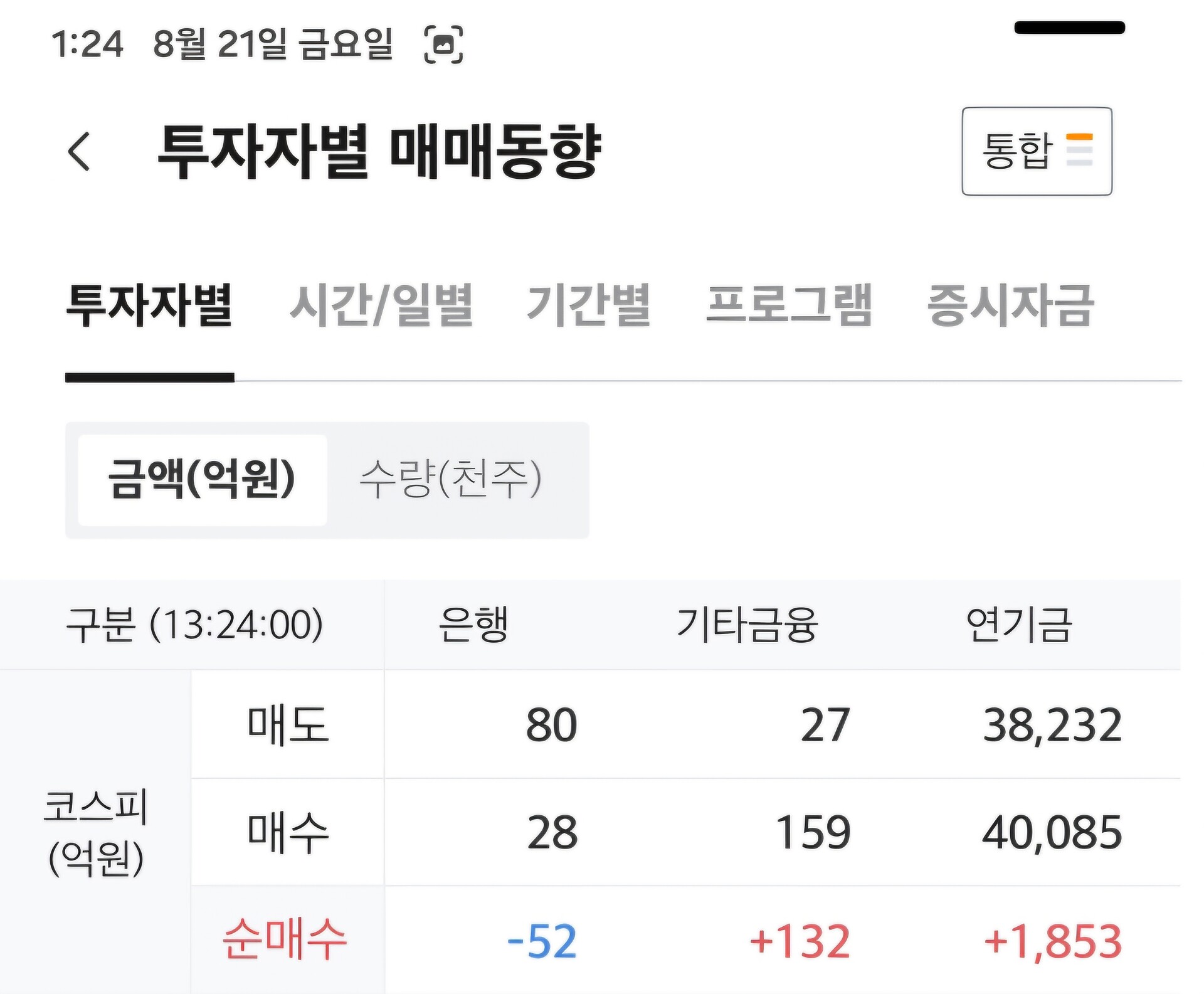Tap the 은행 column header
The height and width of the screenshot is (994, 1204).
pos(473,625)
